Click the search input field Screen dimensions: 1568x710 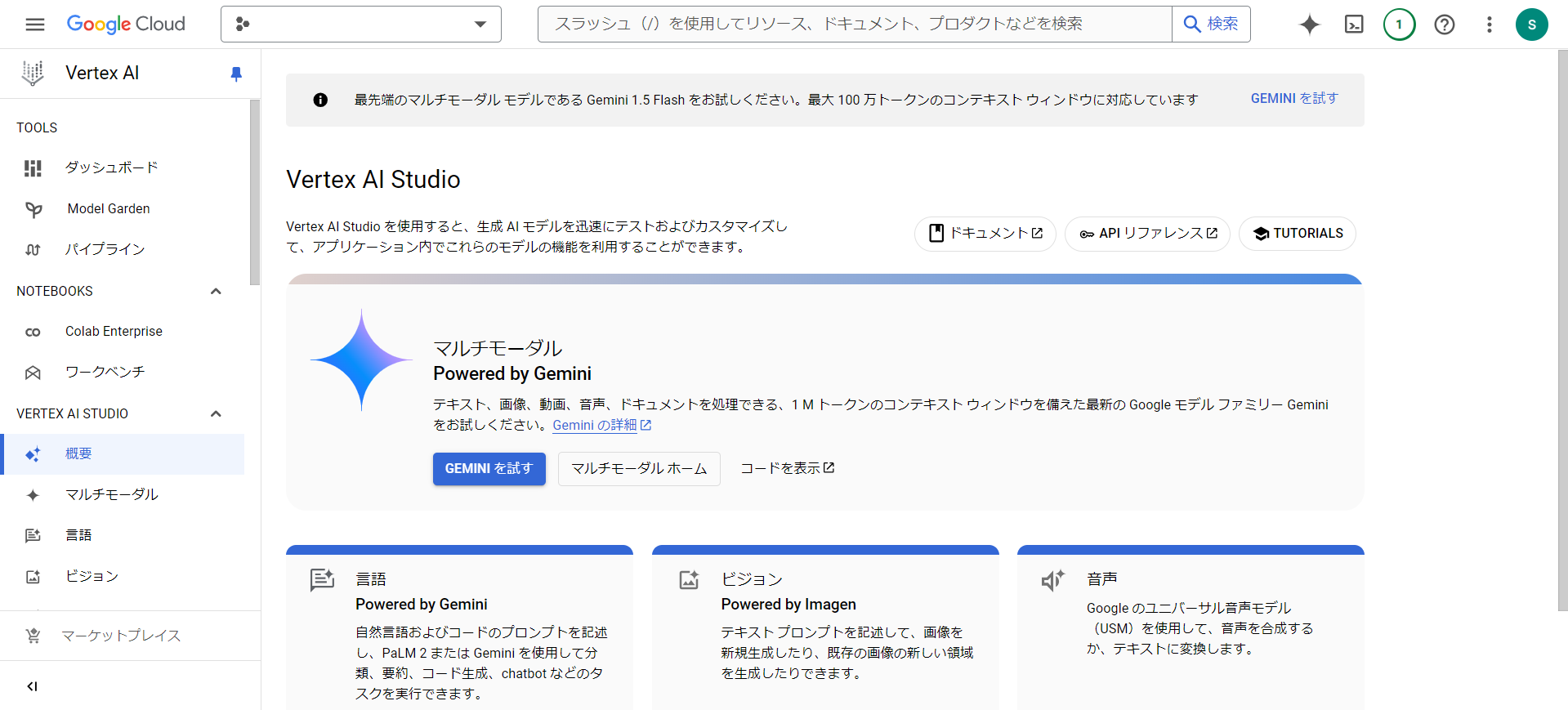pos(855,25)
